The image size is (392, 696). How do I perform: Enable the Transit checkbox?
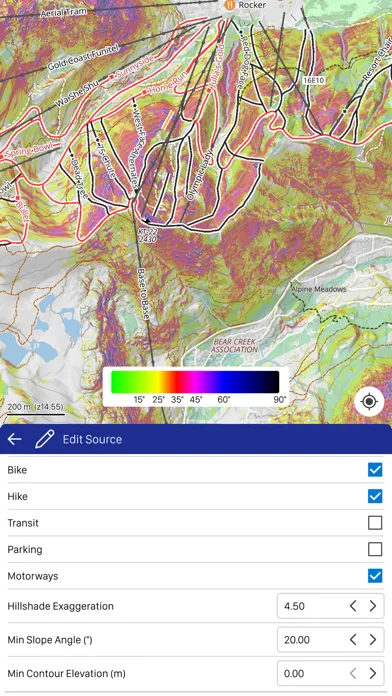375,523
